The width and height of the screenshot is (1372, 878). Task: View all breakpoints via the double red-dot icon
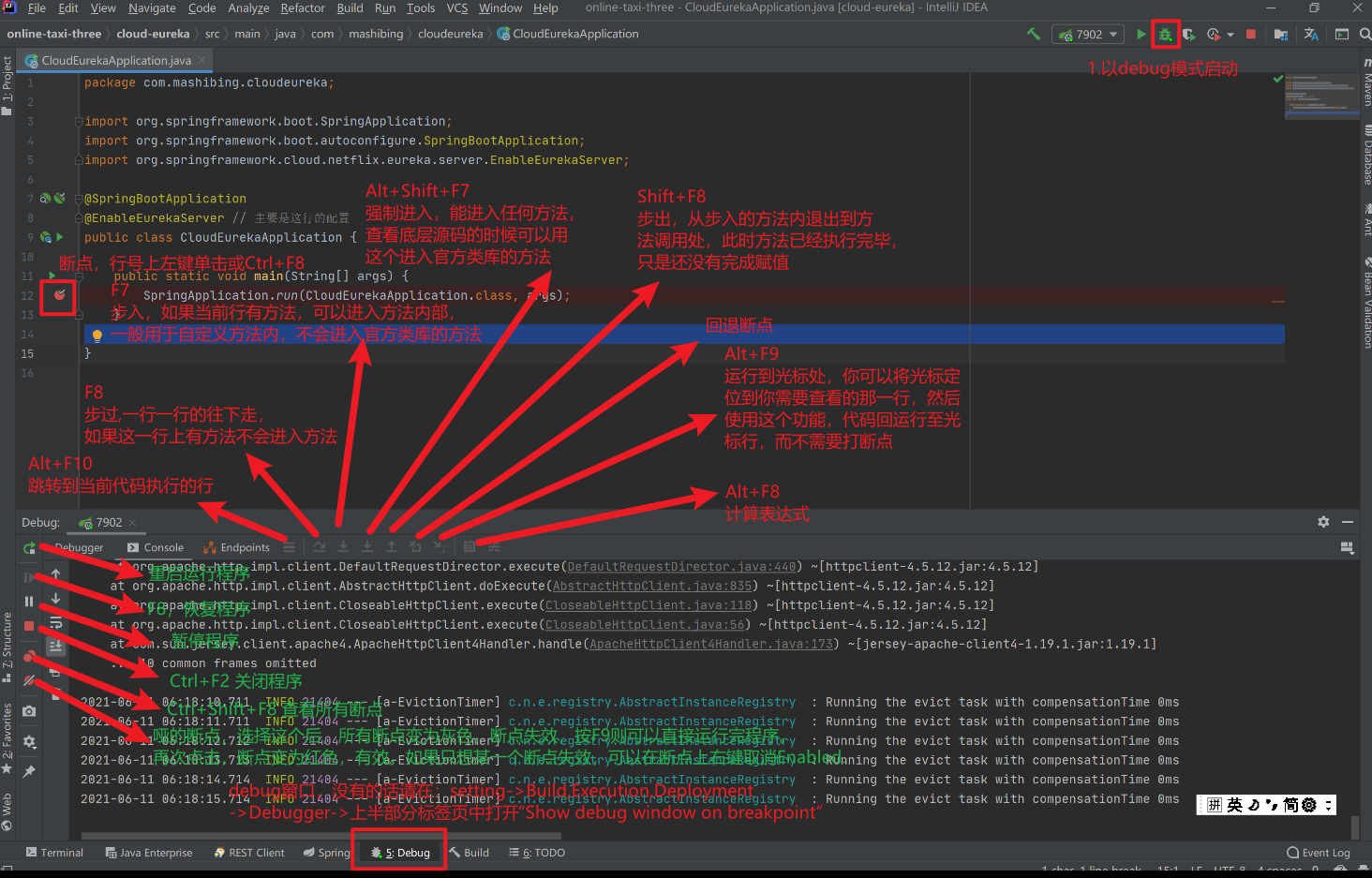point(29,656)
